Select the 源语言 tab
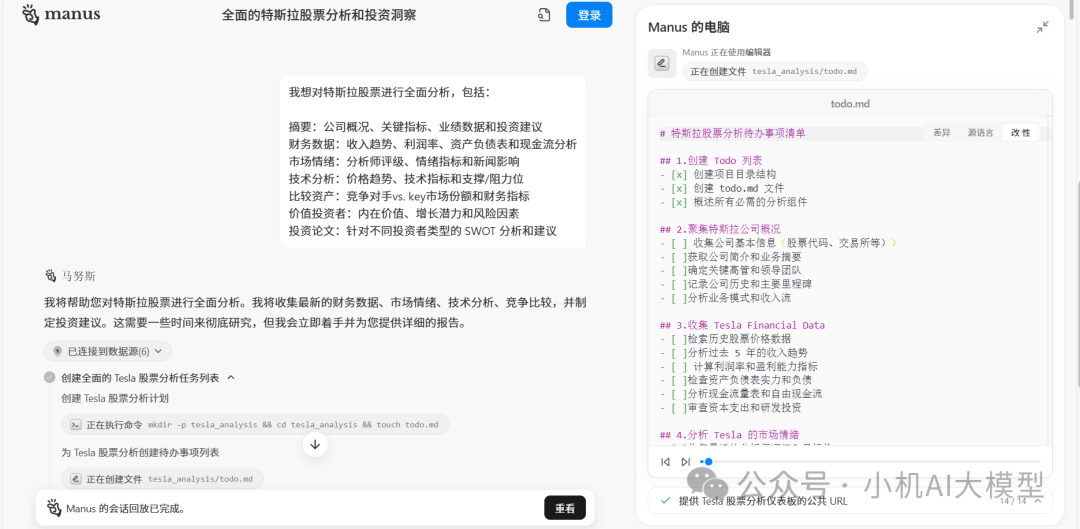The image size is (1080, 529). click(980, 133)
